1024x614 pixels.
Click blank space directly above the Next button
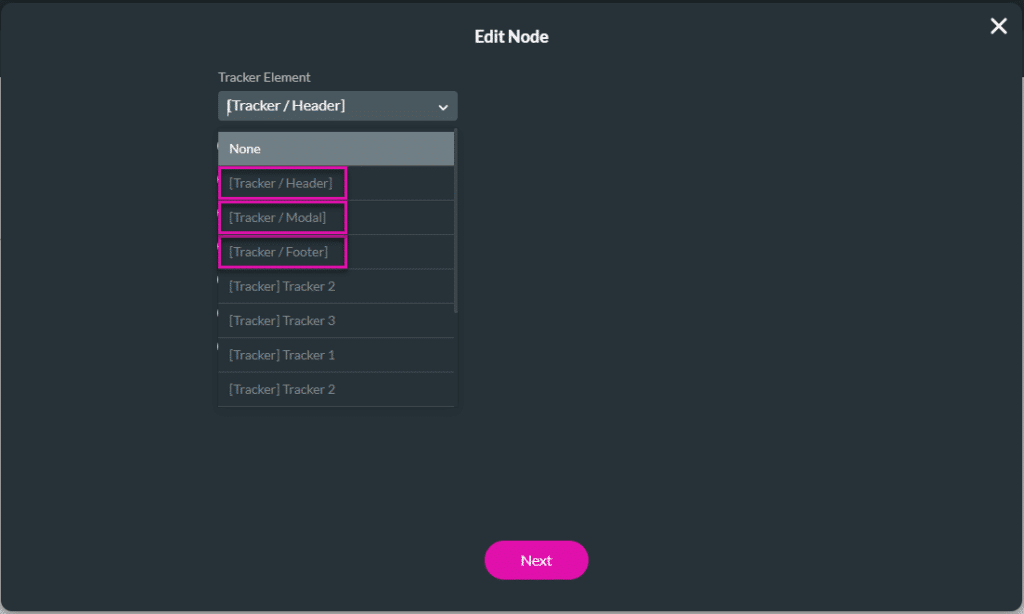[x=536, y=490]
